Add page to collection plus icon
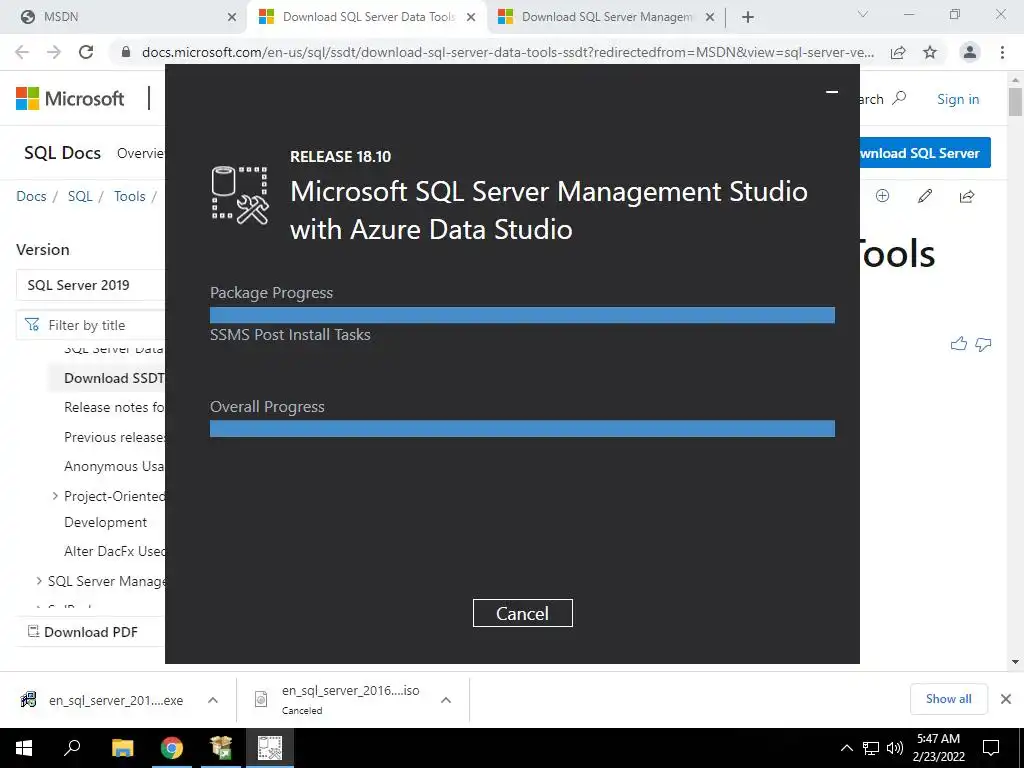This screenshot has height=768, width=1024. point(882,196)
